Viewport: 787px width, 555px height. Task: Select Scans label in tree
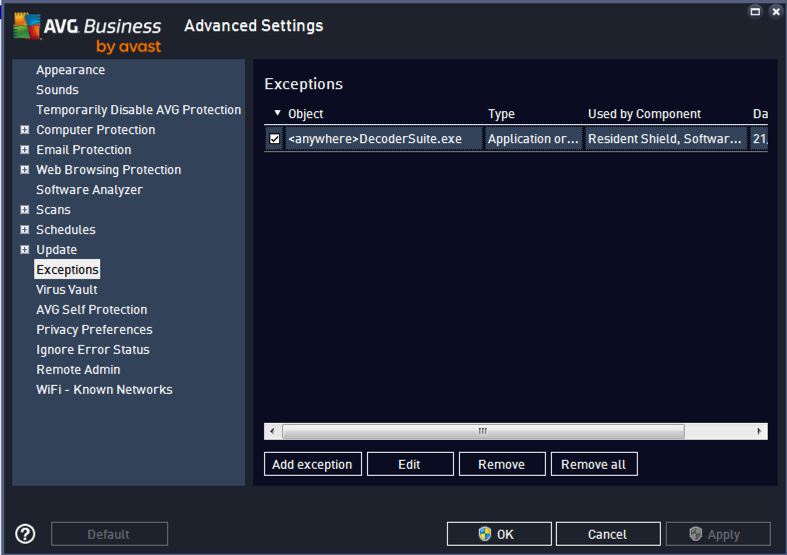click(53, 210)
